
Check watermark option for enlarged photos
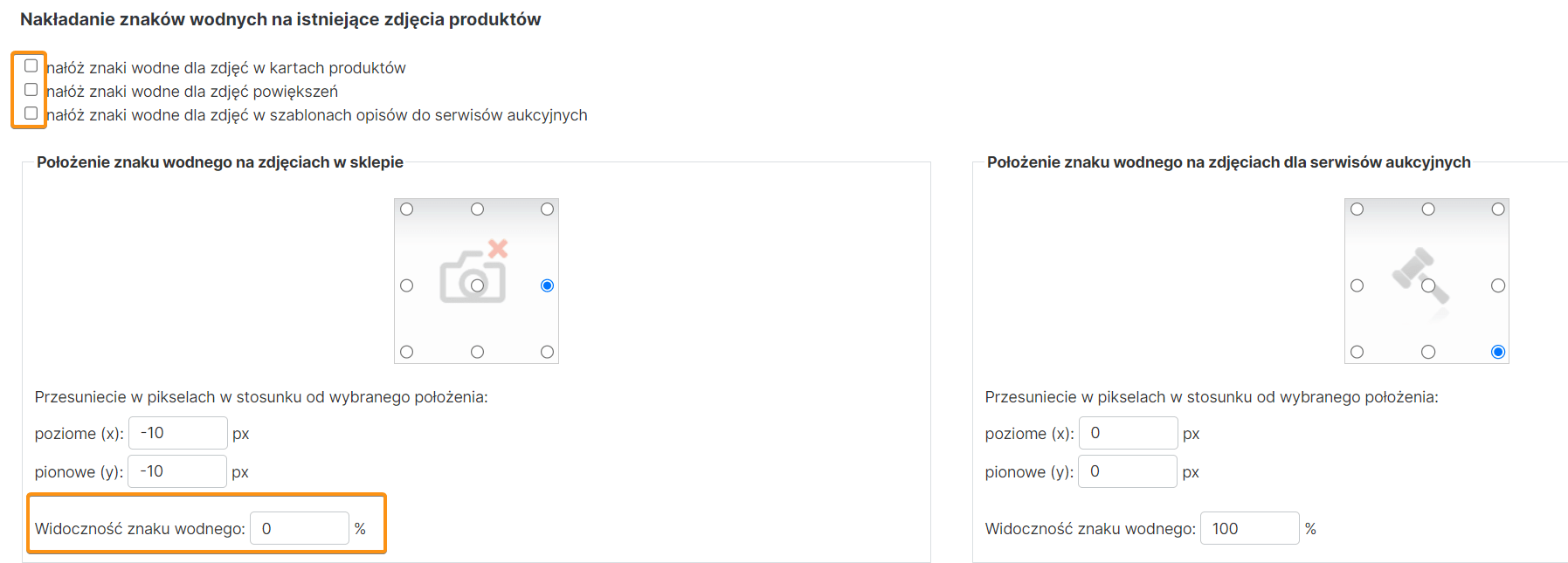coord(31,90)
